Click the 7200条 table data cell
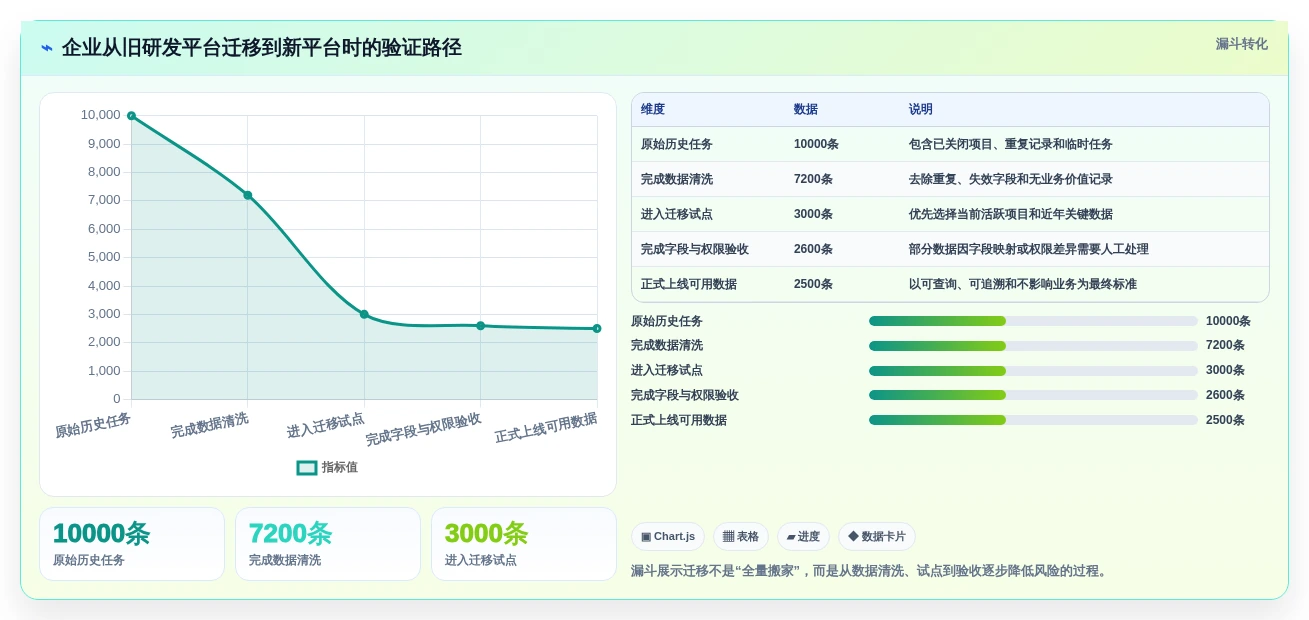This screenshot has height=620, width=1309. point(813,179)
